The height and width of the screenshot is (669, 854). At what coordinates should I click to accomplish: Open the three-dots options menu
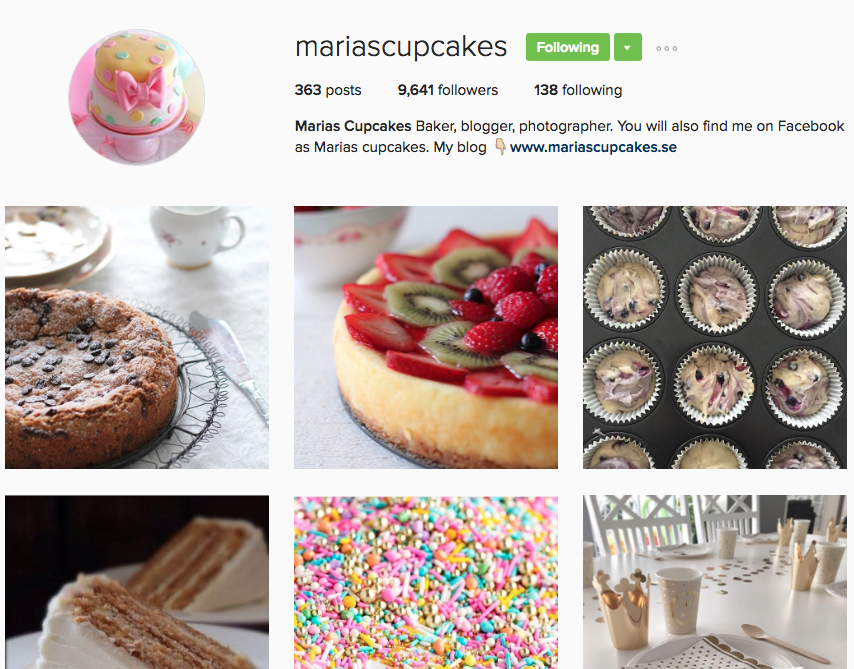point(667,48)
